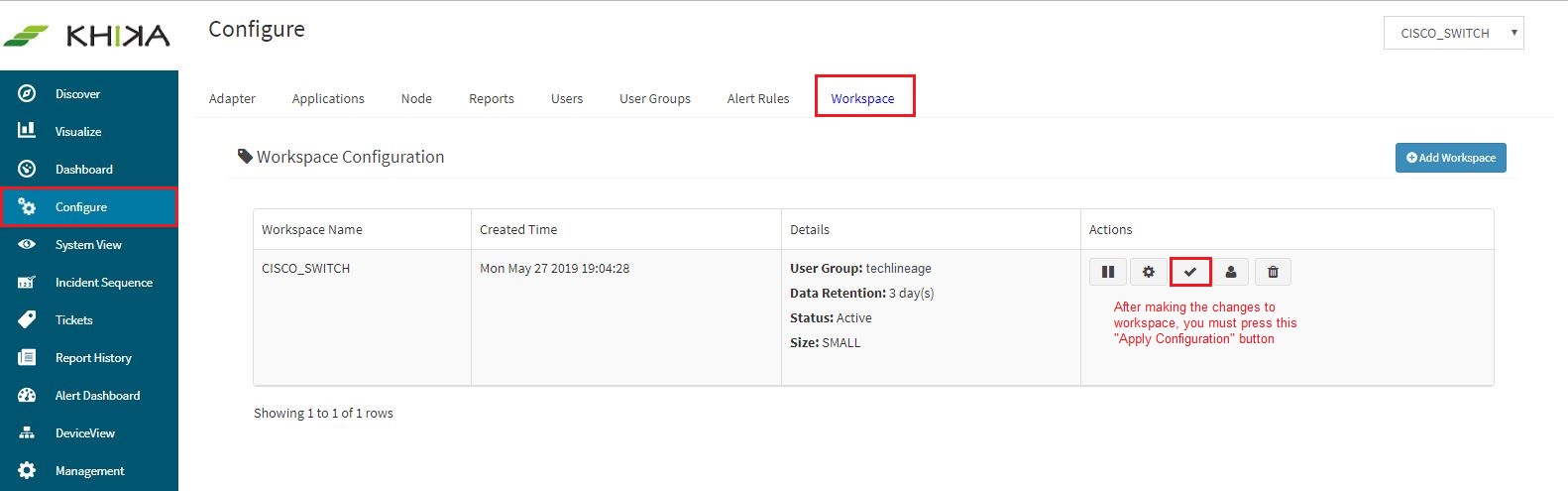1568x491 pixels.
Task: Click the Report History icon
Action: (x=27, y=357)
